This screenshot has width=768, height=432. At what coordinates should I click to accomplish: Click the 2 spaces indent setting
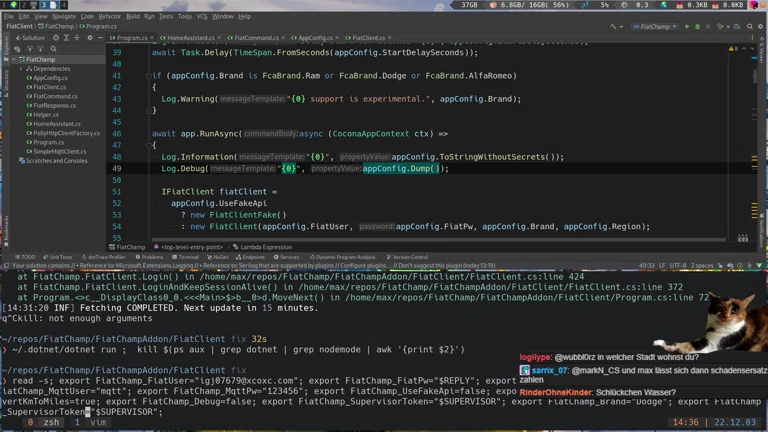pos(702,265)
